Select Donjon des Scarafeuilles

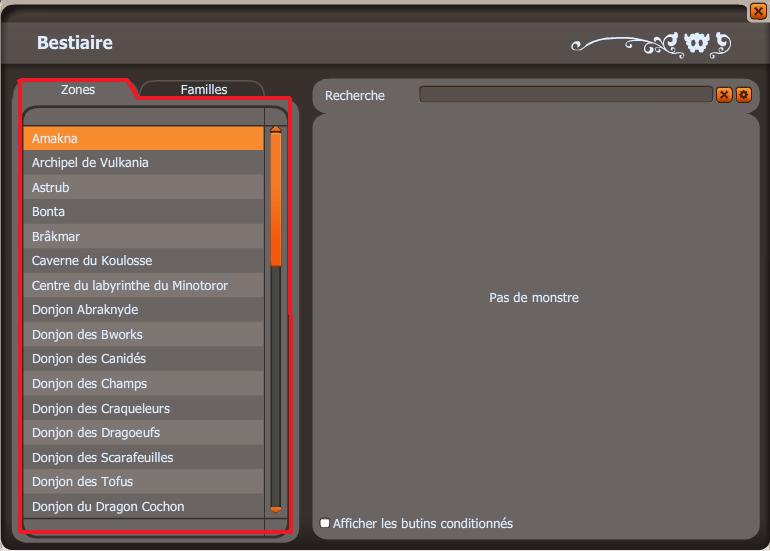click(x=143, y=457)
